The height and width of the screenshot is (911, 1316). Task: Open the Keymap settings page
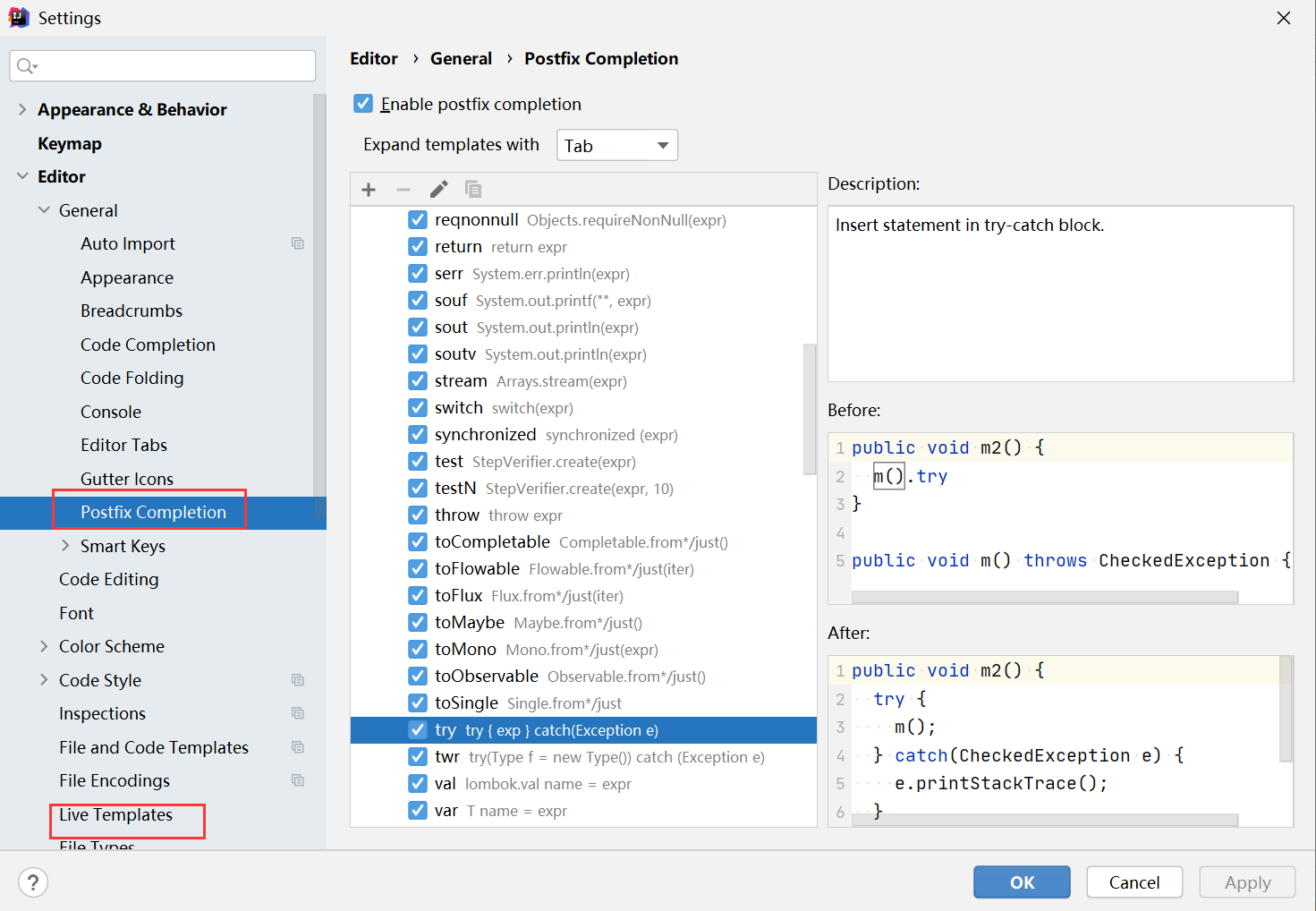click(x=70, y=143)
